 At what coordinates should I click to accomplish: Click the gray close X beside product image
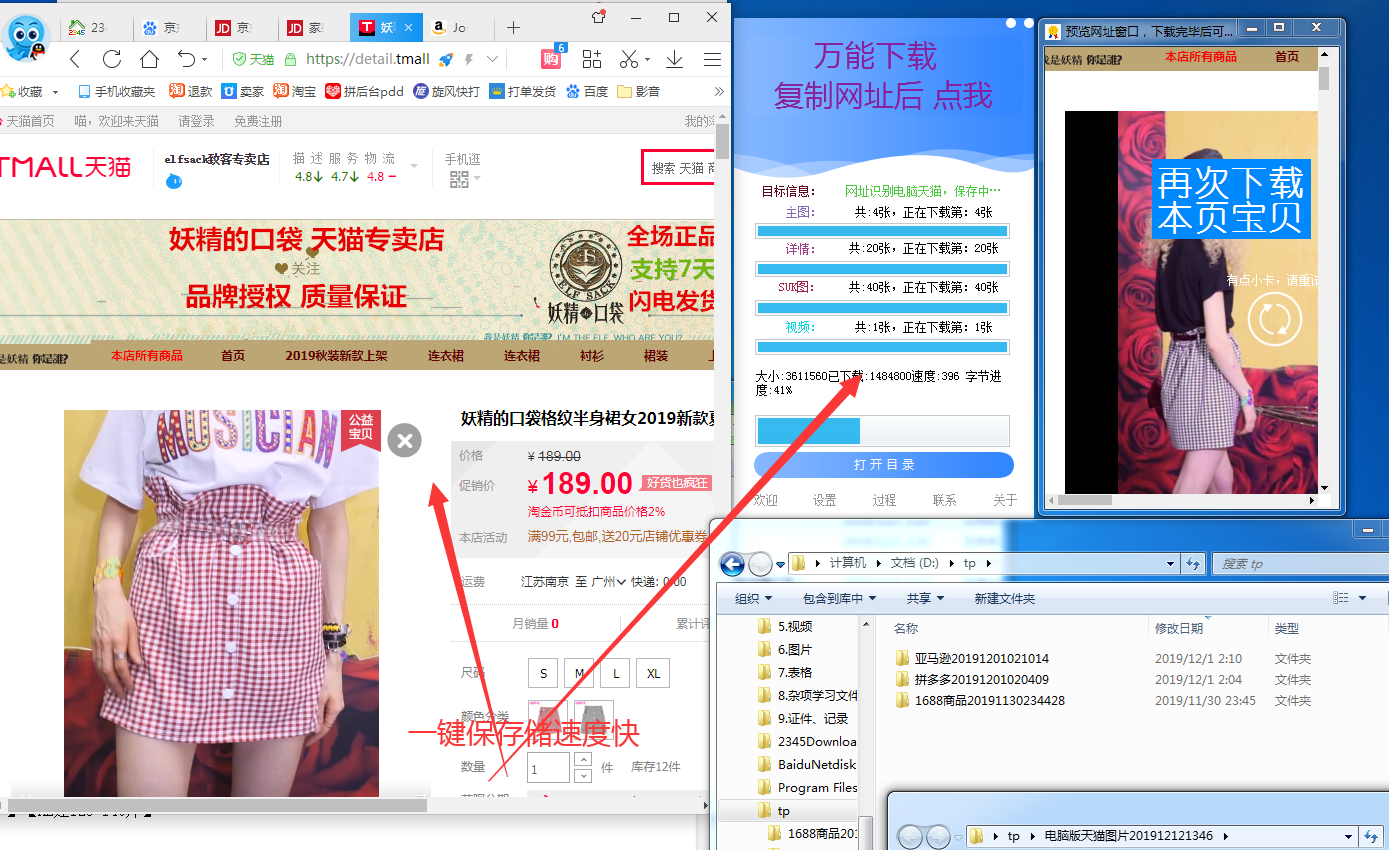pyautogui.click(x=404, y=440)
